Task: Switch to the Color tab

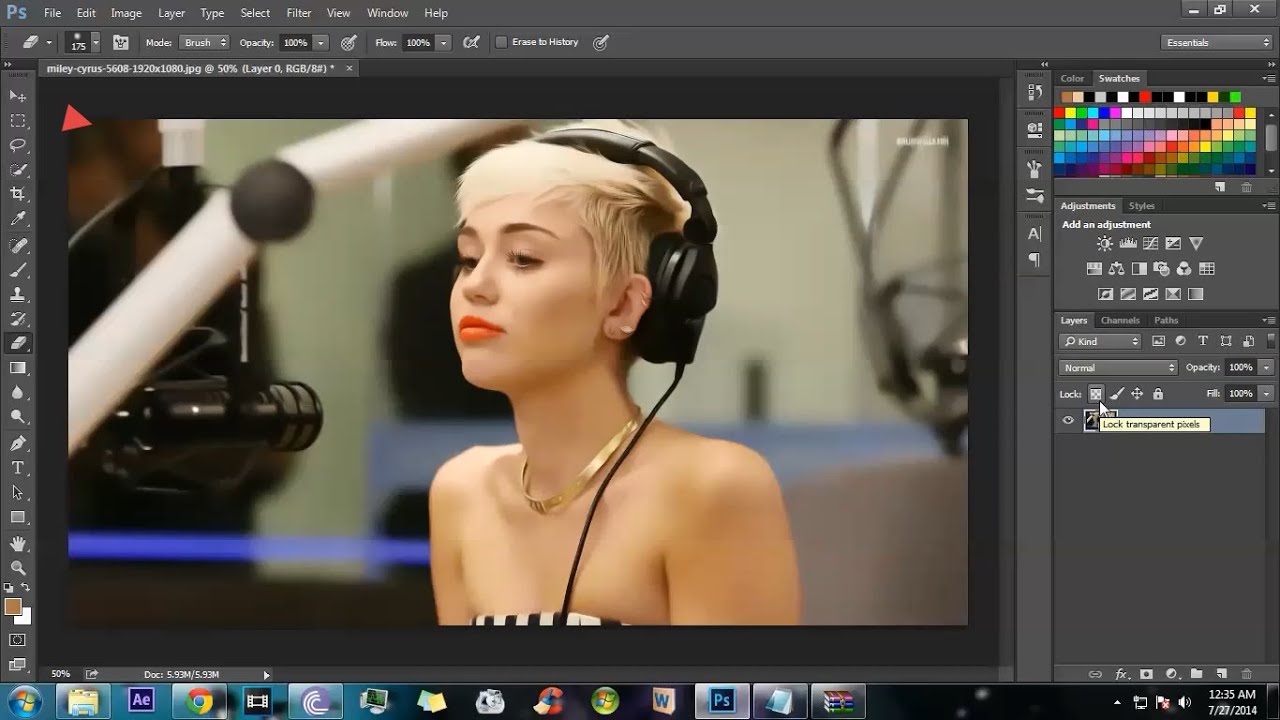Action: [x=1072, y=78]
